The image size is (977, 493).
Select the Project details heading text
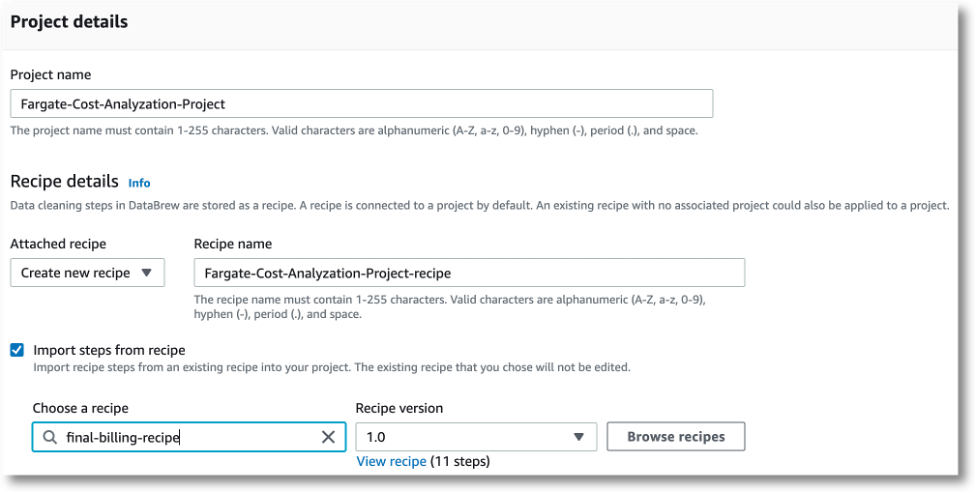pos(69,22)
